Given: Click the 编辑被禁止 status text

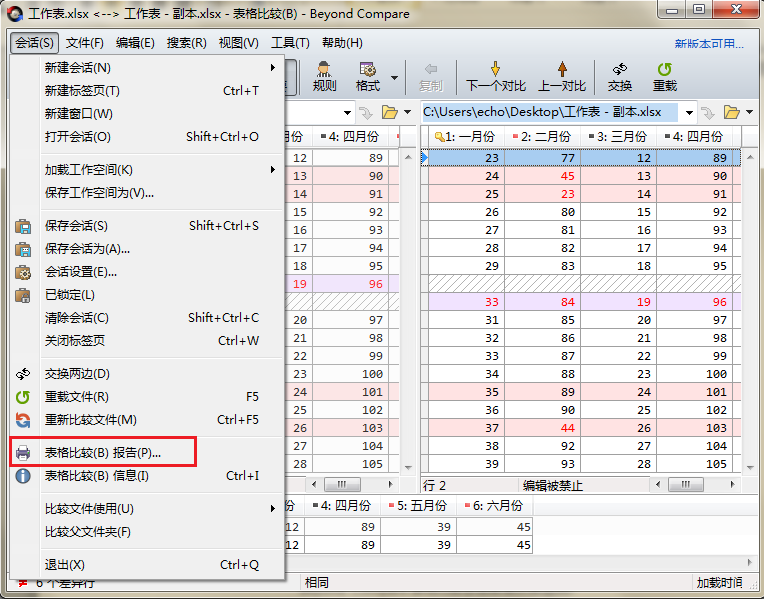Looking at the screenshot, I should (553, 485).
